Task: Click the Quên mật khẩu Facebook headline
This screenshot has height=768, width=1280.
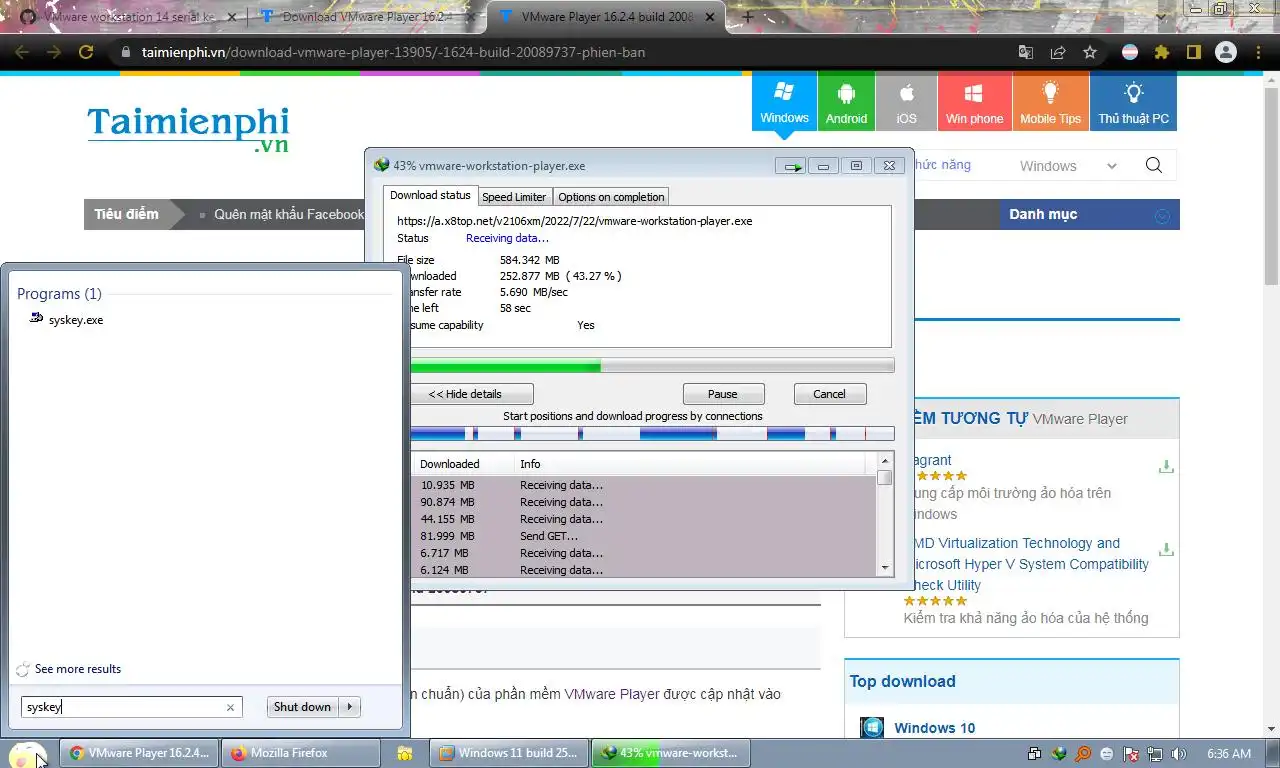Action: [289, 214]
